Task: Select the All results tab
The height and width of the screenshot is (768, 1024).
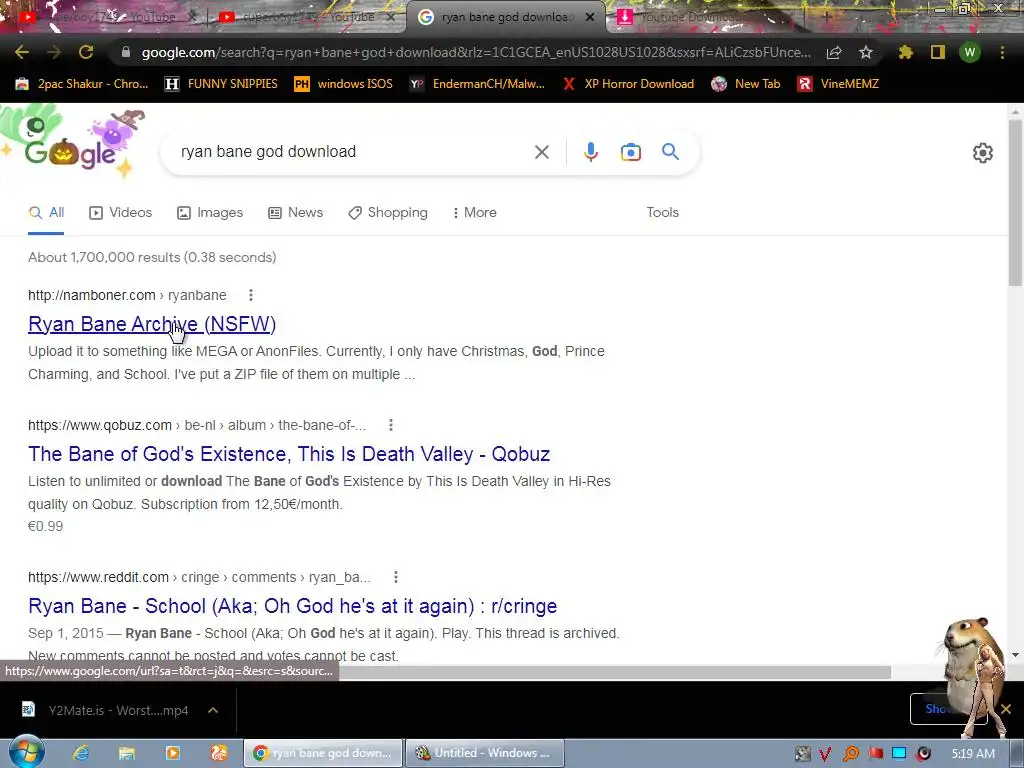Action: click(46, 212)
